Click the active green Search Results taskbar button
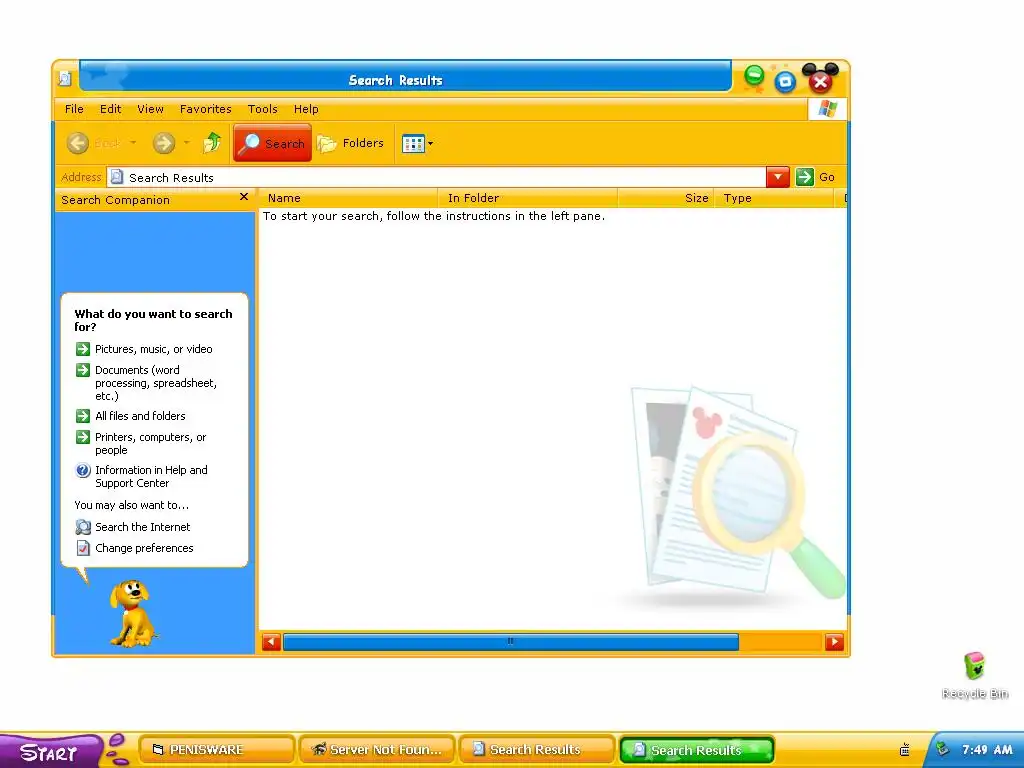The width and height of the screenshot is (1024, 768). [x=697, y=750]
